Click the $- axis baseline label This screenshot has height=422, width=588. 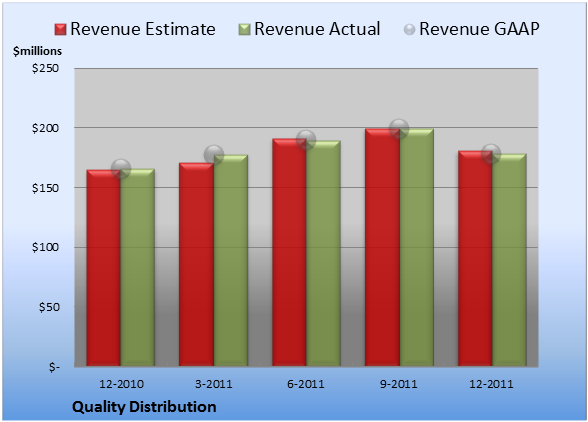(54, 367)
